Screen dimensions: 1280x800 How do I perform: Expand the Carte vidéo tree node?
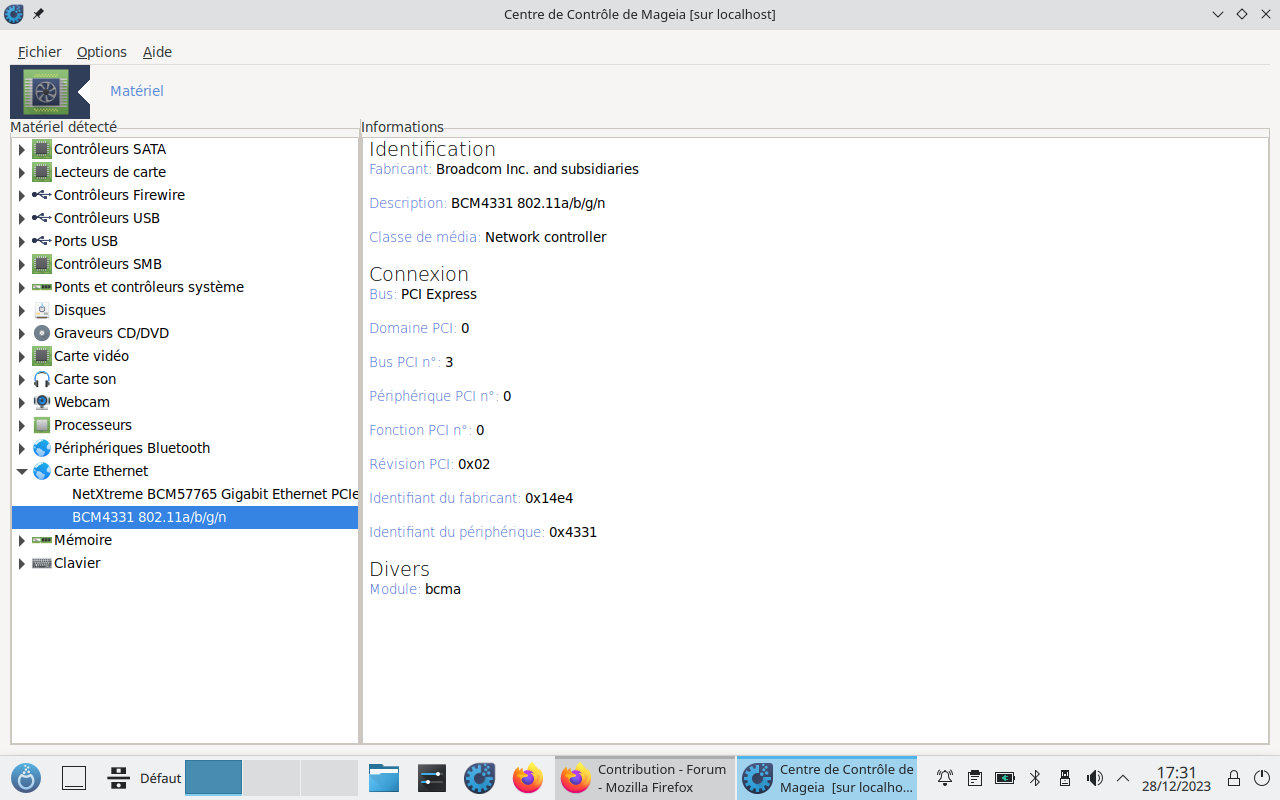[21, 356]
